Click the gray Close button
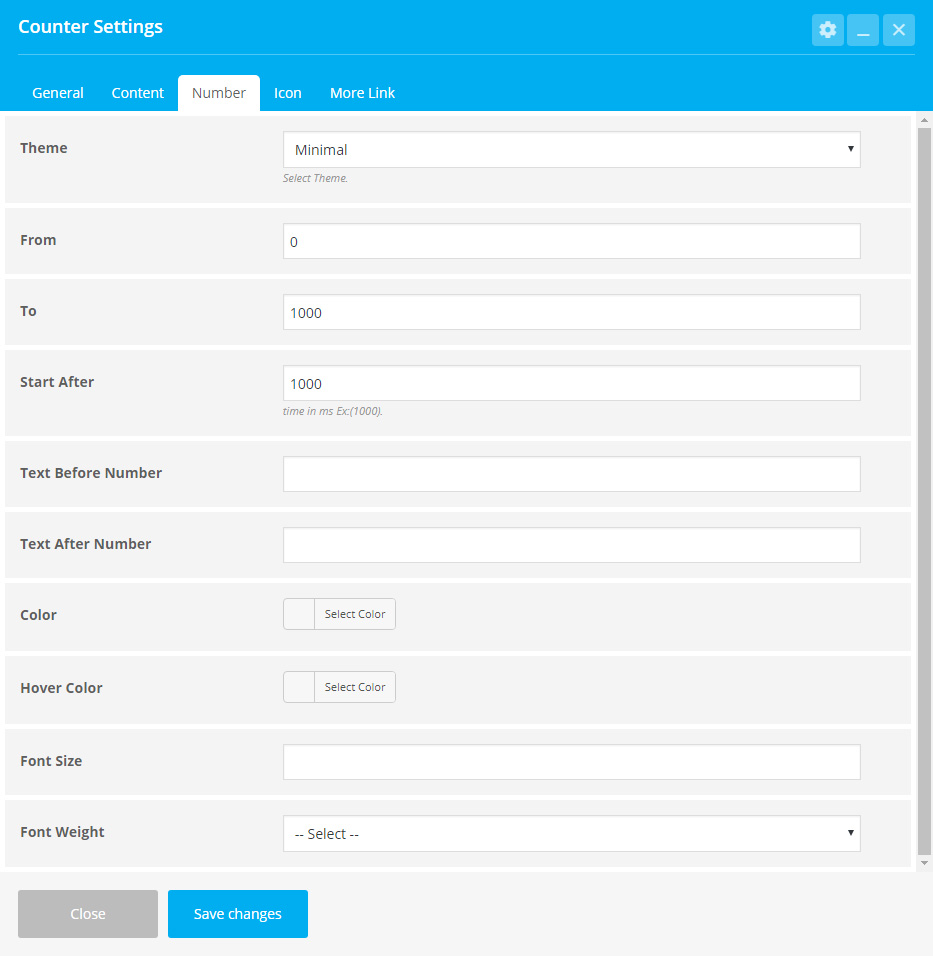Image resolution: width=933 pixels, height=956 pixels. point(88,914)
